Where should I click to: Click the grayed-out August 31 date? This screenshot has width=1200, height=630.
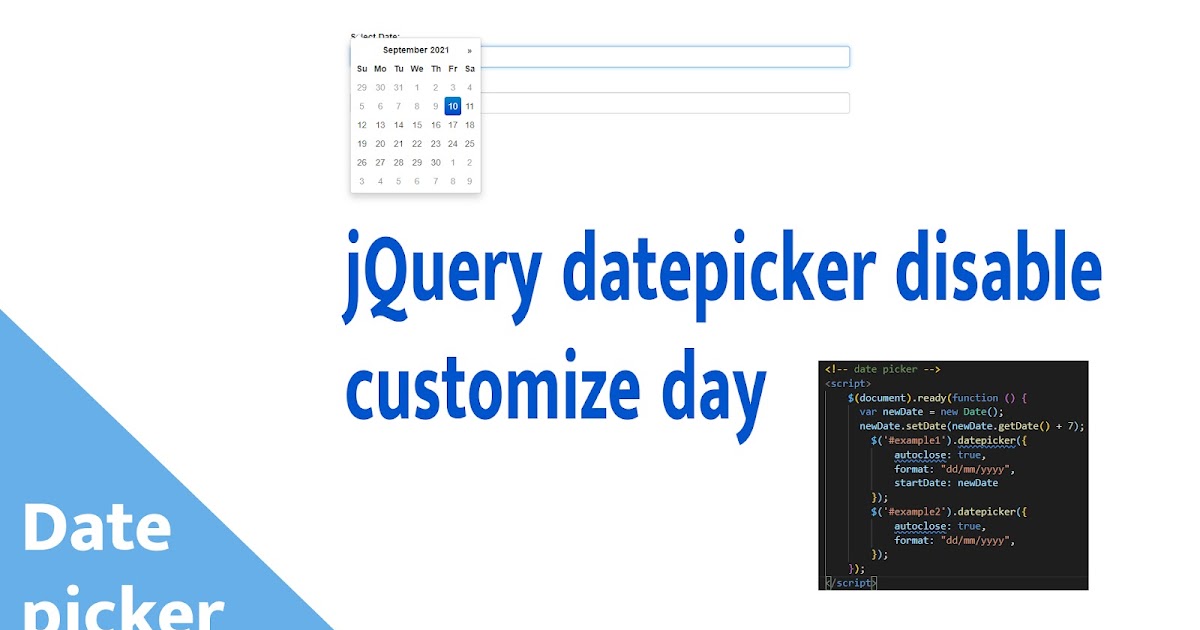click(398, 87)
